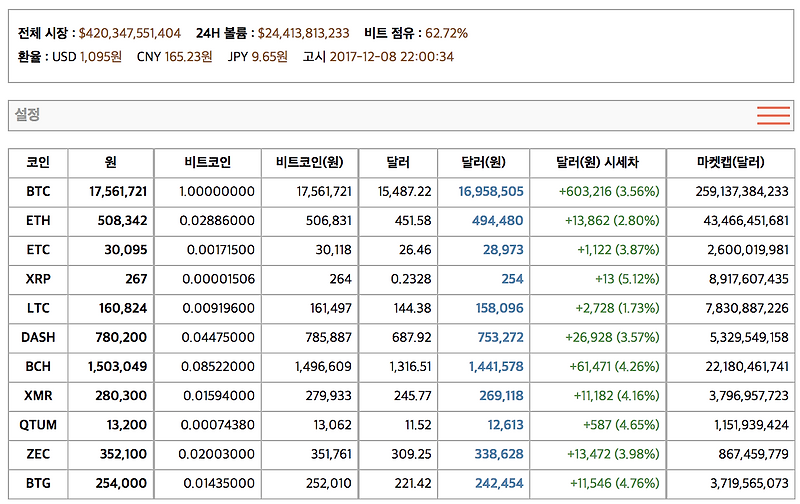Select the LTC coin row label
800x504 pixels.
(x=38, y=308)
